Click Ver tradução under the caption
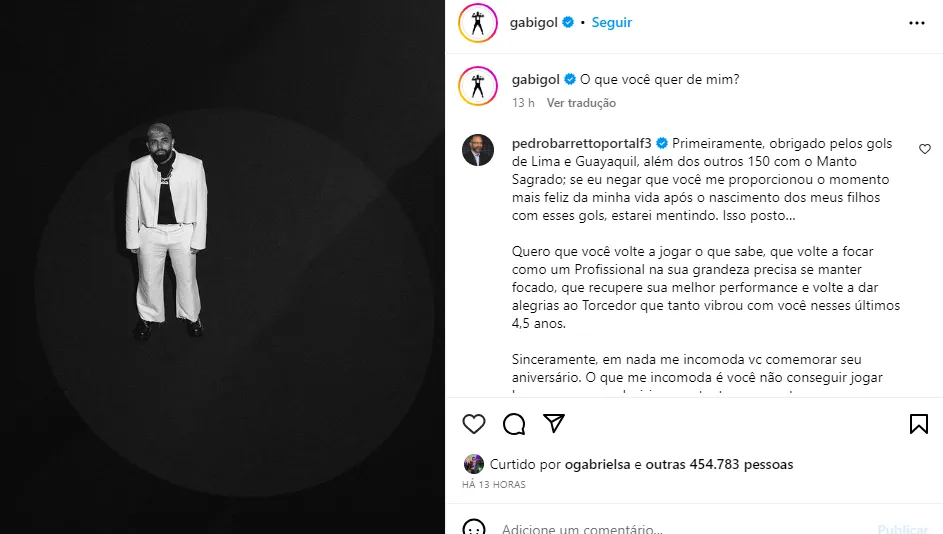This screenshot has width=943, height=534. pyautogui.click(x=581, y=103)
